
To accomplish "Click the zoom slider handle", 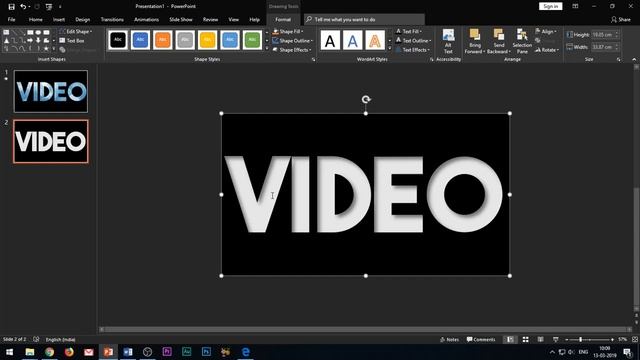I will click(580, 339).
